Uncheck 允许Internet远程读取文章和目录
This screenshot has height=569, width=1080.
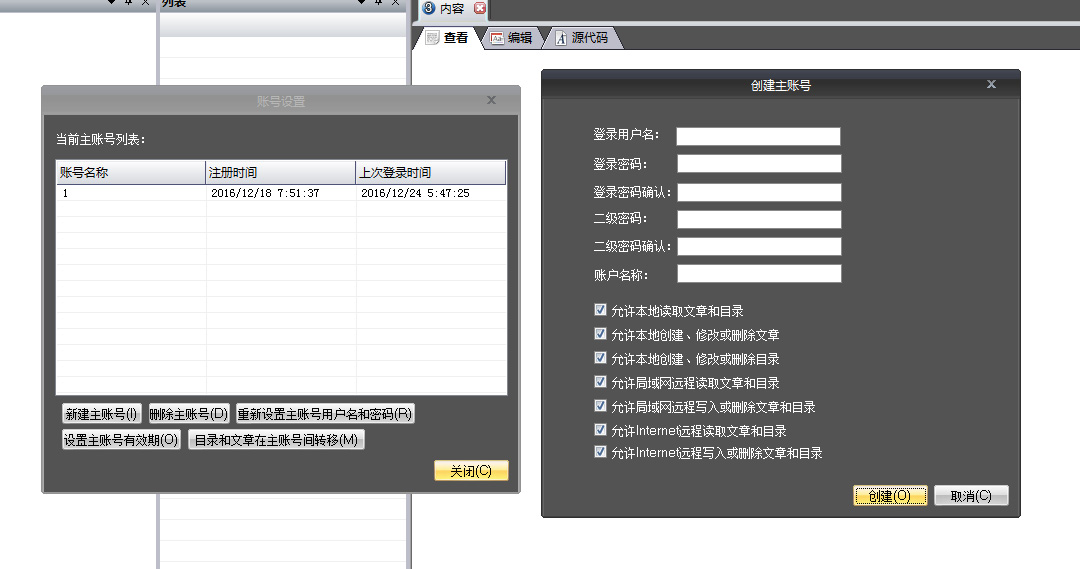point(600,430)
